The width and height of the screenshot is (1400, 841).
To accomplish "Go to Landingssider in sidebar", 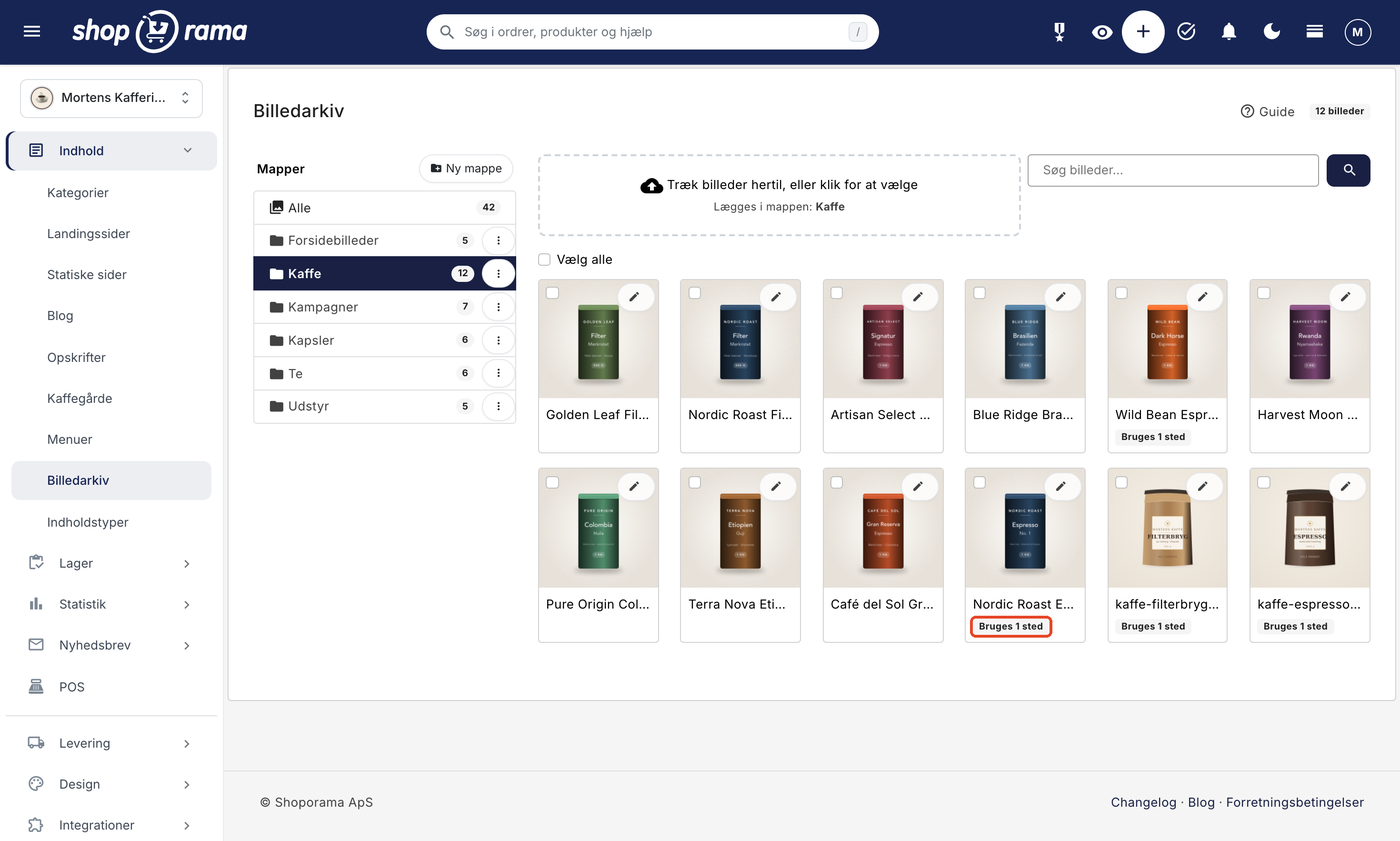I will 88,233.
